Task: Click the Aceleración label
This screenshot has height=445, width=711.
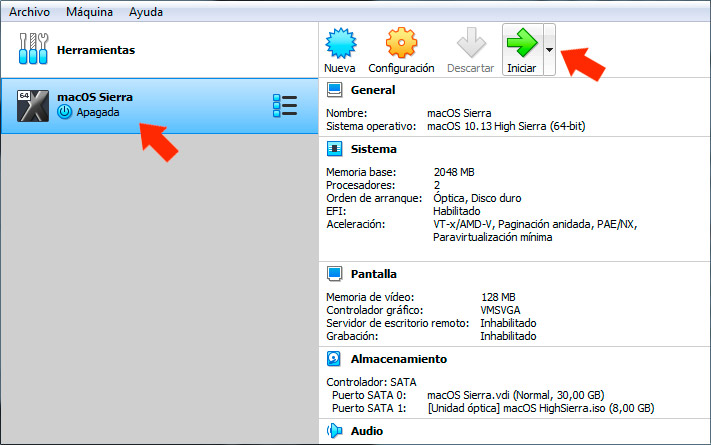Action: (x=356, y=224)
